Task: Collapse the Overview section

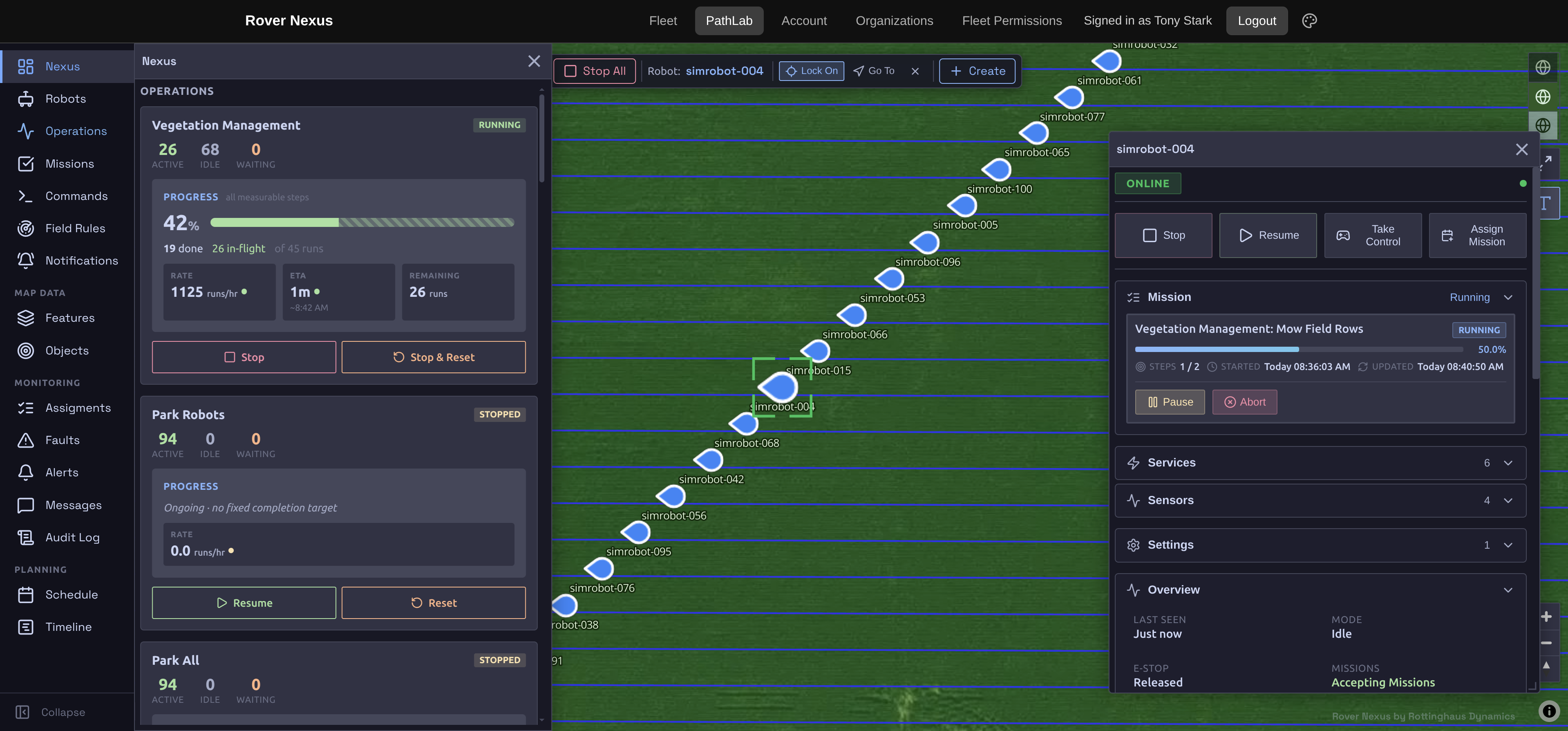Action: pos(1508,590)
